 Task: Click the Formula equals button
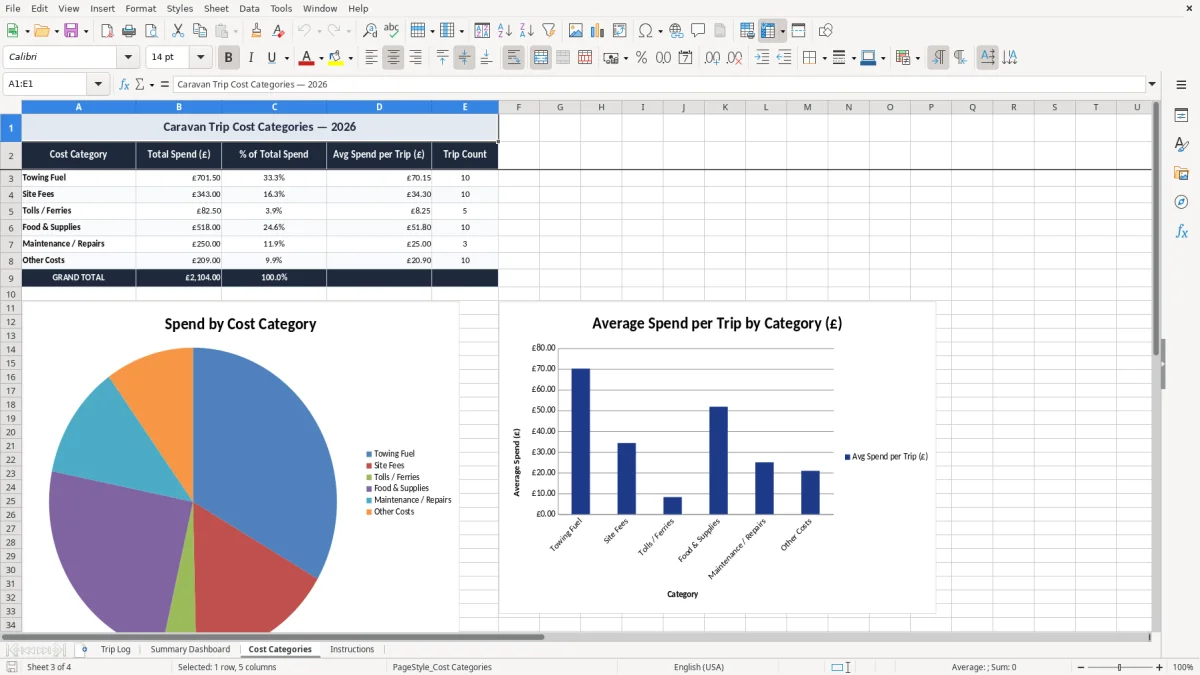click(165, 84)
